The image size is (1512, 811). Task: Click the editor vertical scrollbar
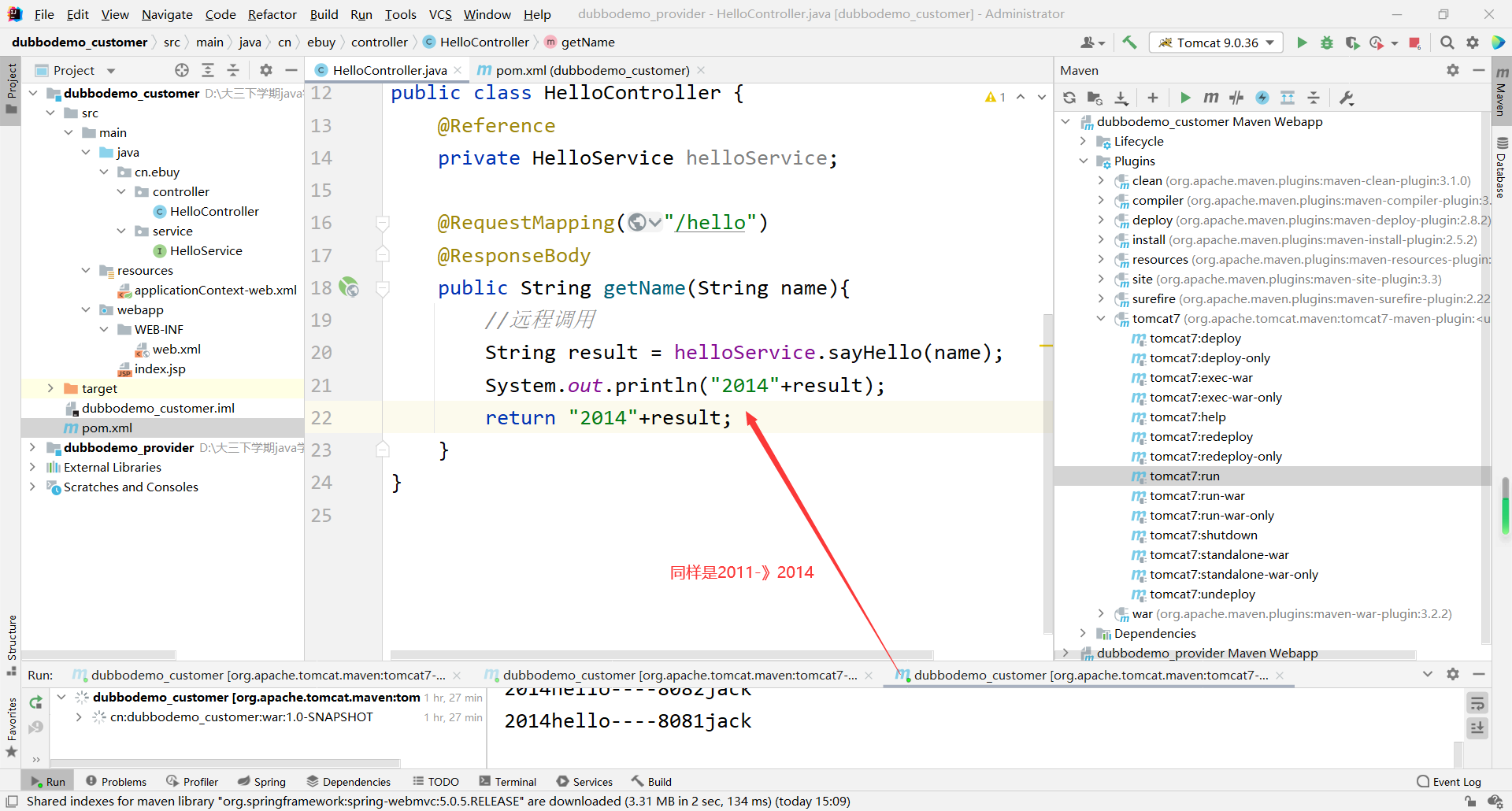click(1047, 472)
